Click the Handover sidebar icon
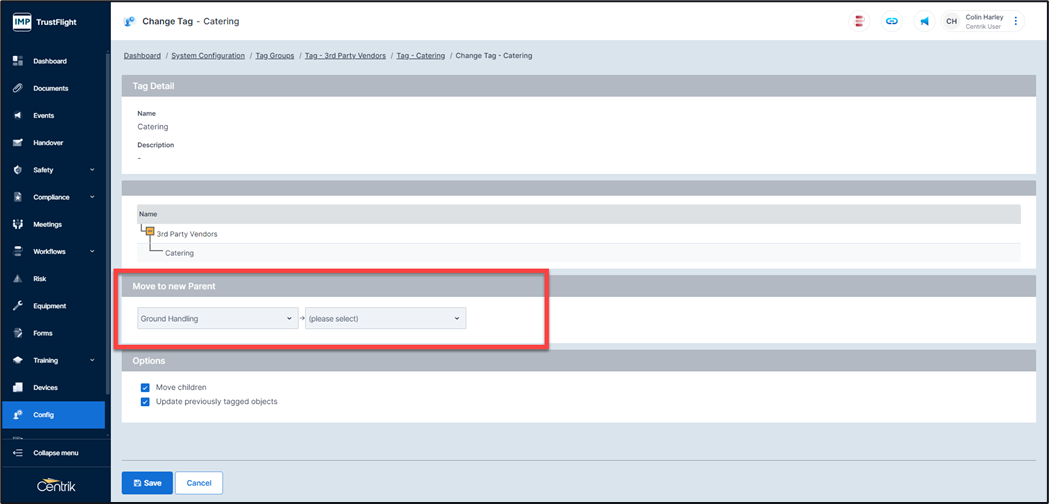This screenshot has width=1049, height=504. (x=18, y=143)
